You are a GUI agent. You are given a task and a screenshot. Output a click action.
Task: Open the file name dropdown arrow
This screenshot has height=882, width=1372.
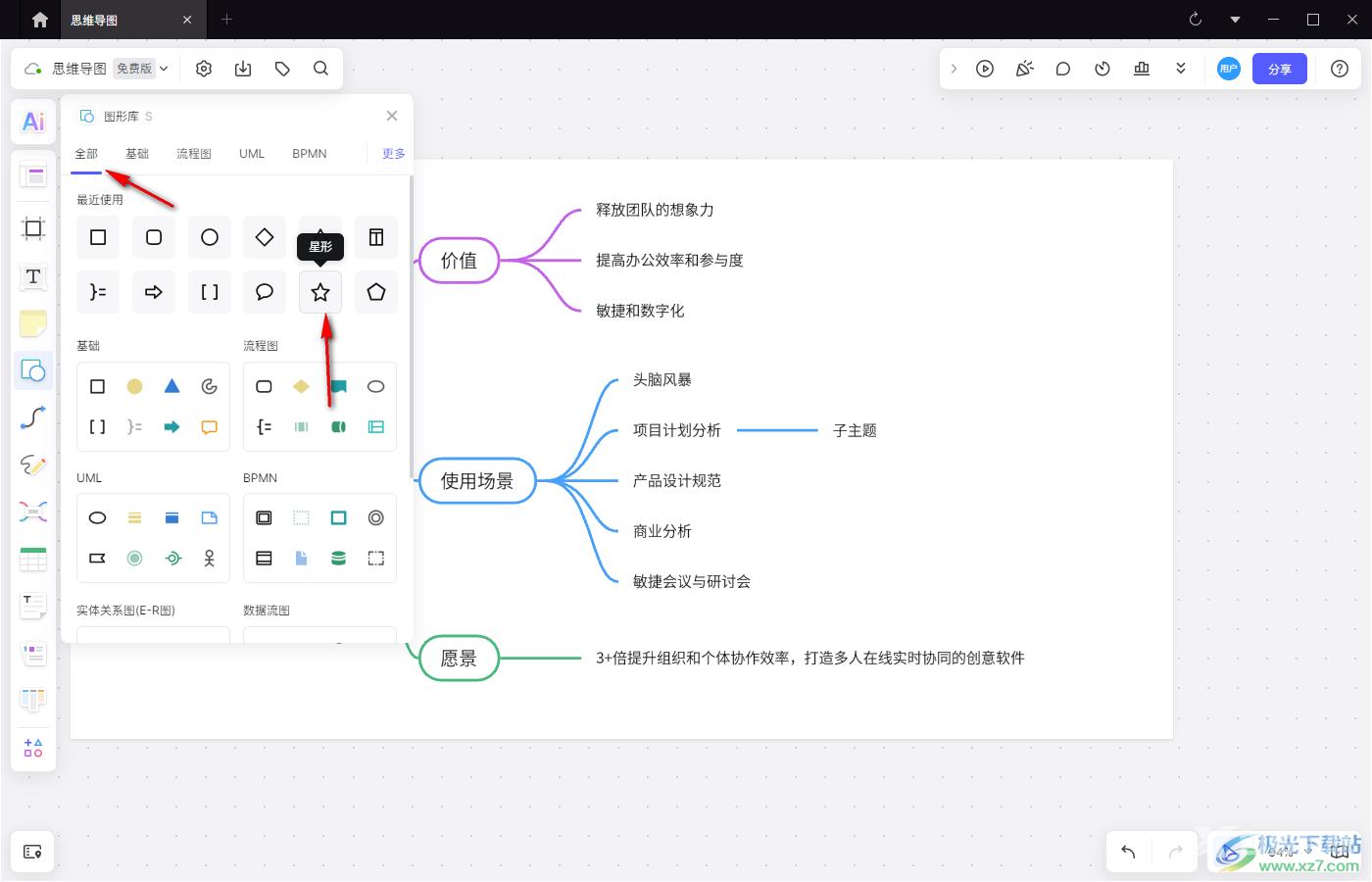(164, 69)
